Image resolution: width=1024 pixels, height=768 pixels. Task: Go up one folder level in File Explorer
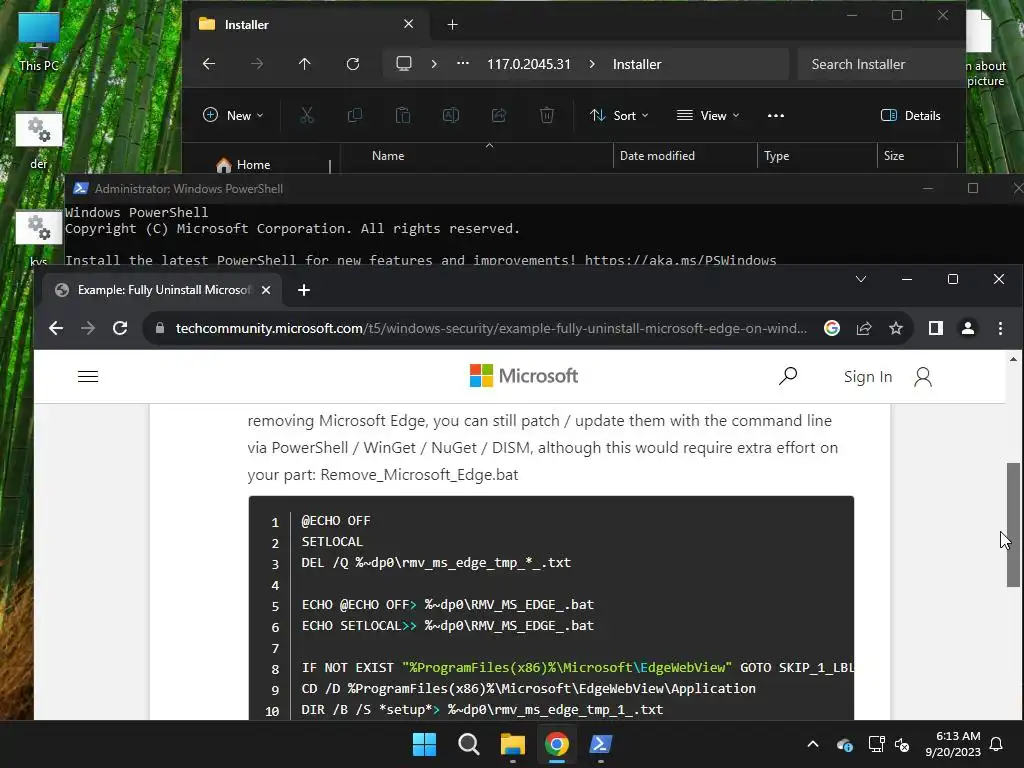(304, 64)
